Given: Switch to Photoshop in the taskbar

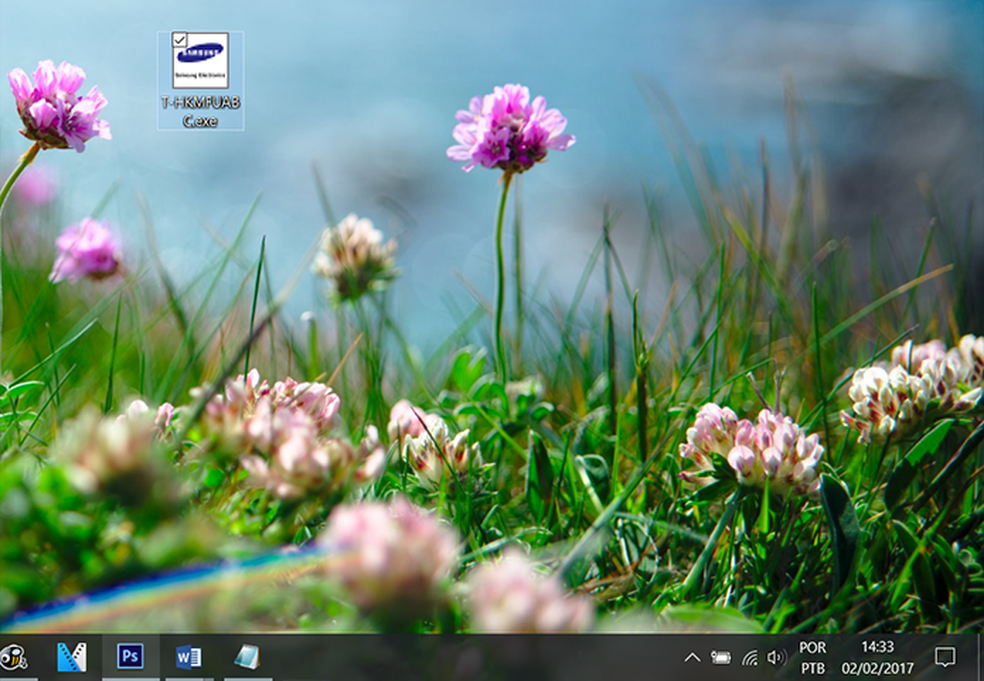Looking at the screenshot, I should point(130,657).
